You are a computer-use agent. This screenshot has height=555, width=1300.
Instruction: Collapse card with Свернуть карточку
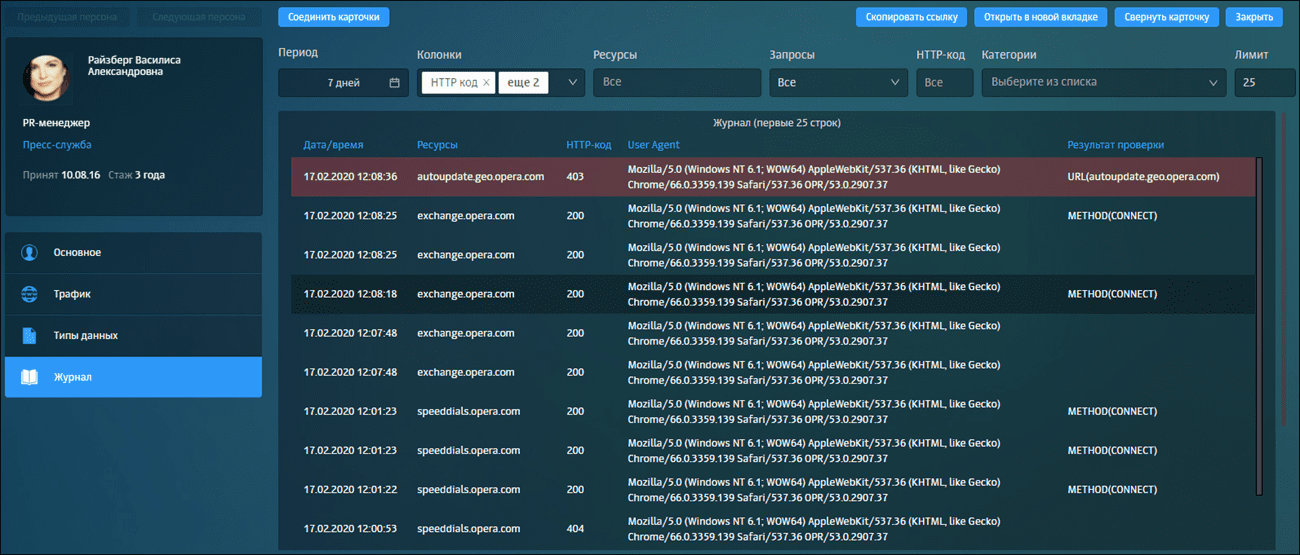click(x=1168, y=17)
